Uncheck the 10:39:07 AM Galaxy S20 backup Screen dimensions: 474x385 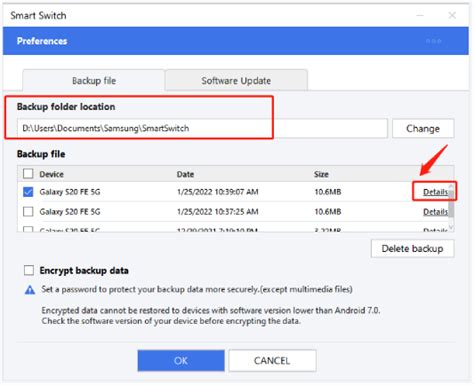click(x=28, y=192)
